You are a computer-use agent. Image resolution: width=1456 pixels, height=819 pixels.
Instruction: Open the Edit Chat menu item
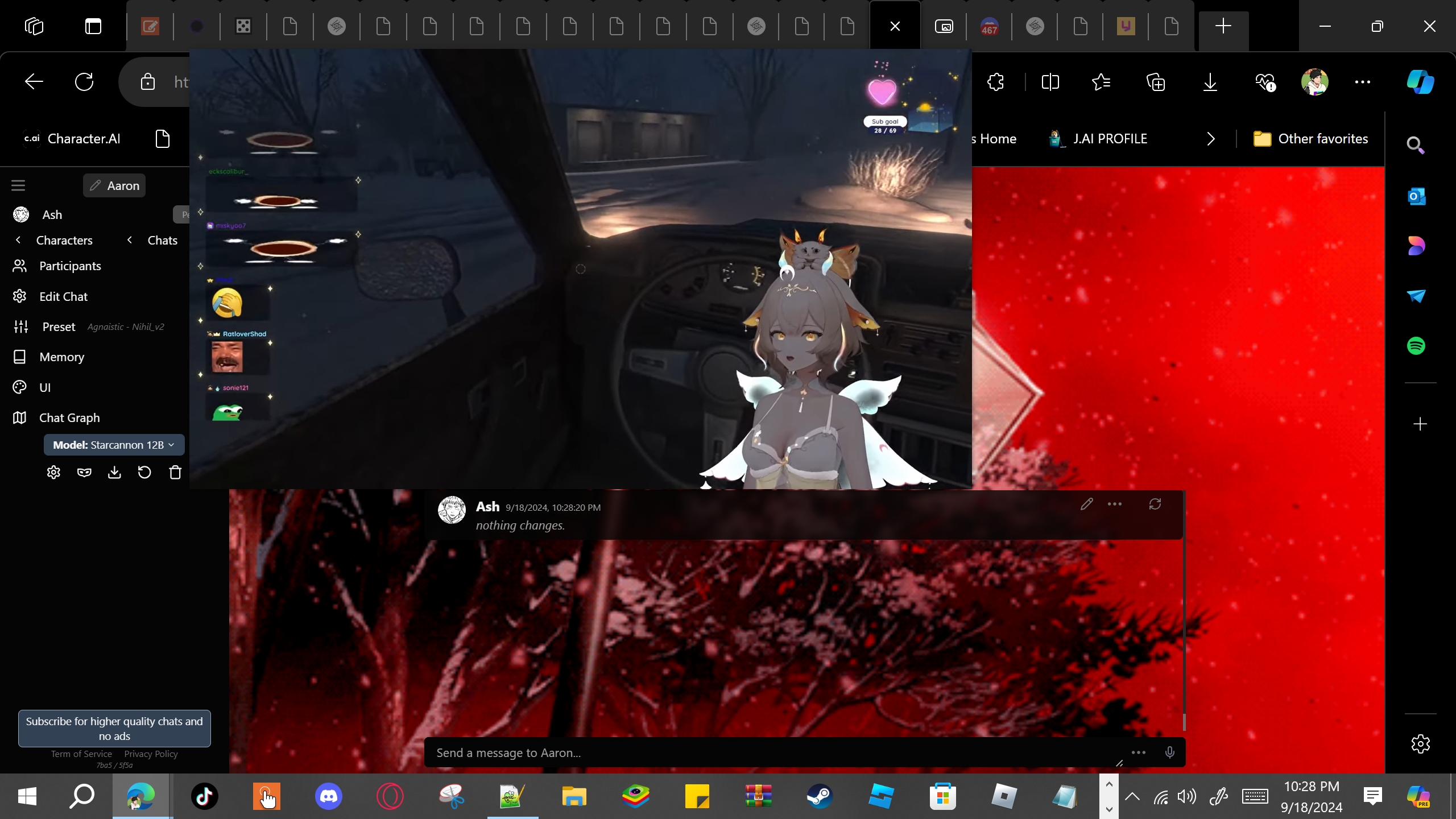click(63, 296)
